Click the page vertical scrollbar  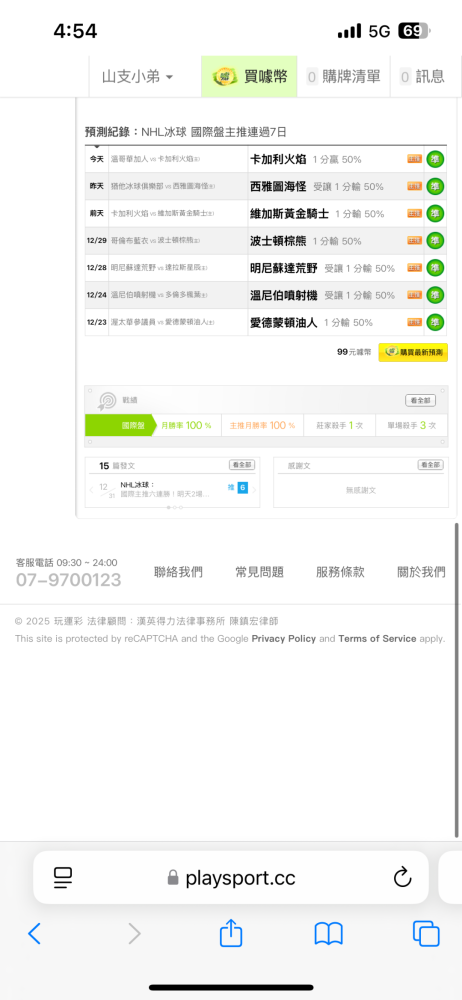point(457,679)
